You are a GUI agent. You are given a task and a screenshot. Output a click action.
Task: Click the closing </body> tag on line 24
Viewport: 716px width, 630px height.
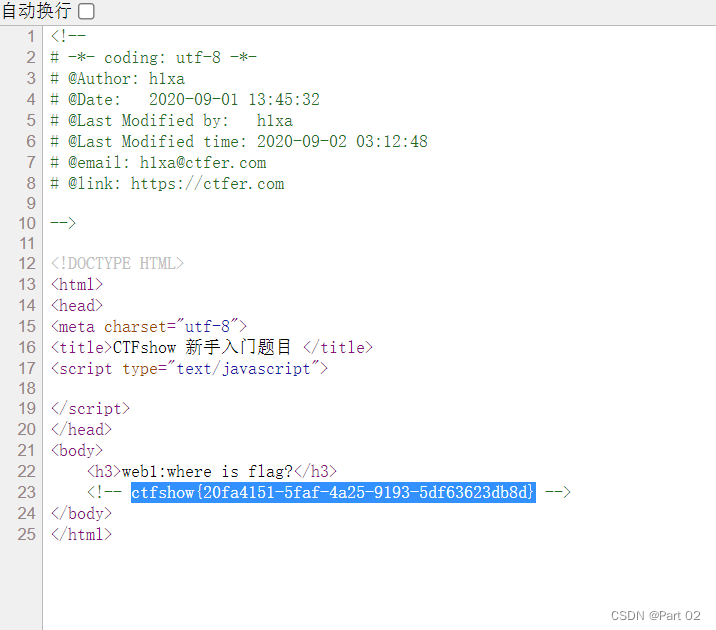point(81,513)
